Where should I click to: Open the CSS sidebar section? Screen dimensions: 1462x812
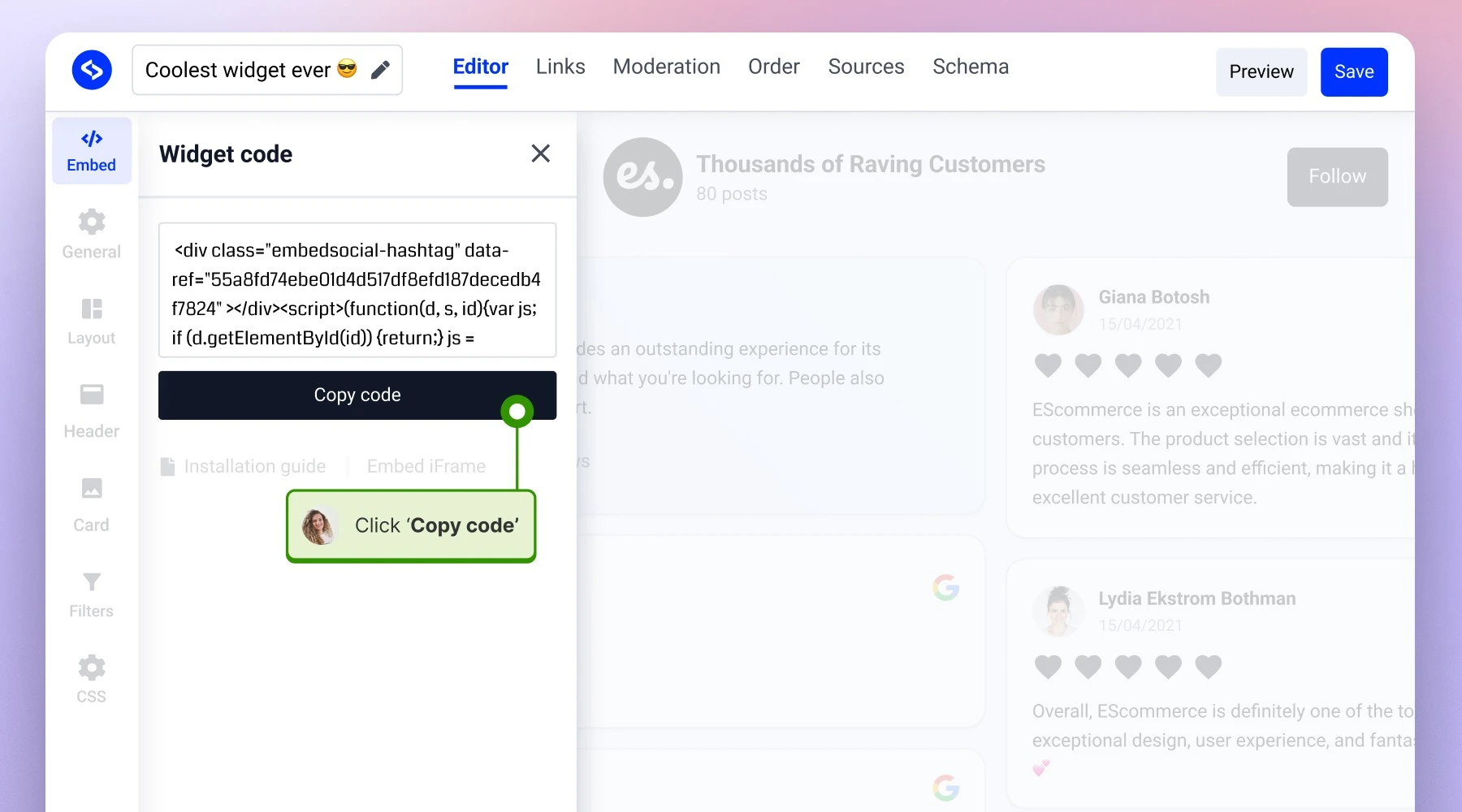[x=92, y=679]
